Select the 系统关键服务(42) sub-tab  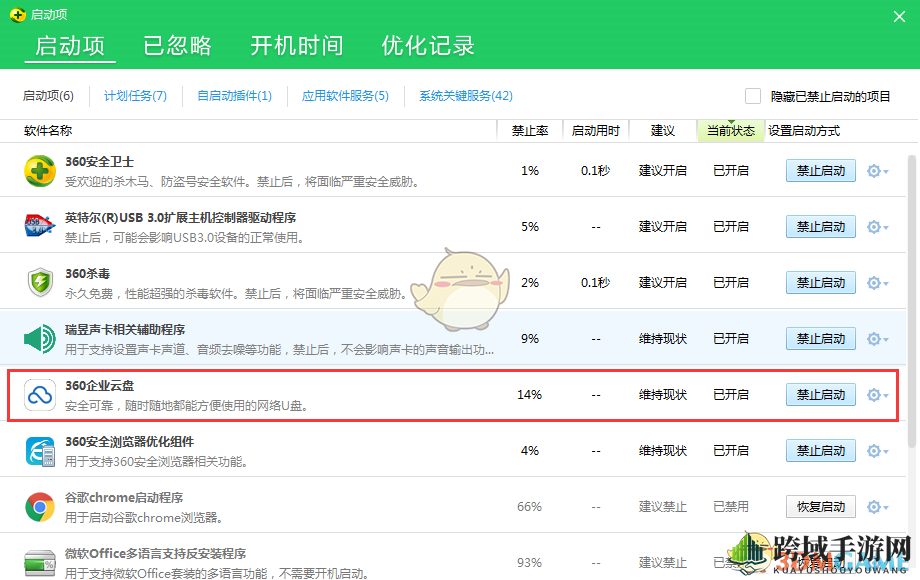coord(466,96)
